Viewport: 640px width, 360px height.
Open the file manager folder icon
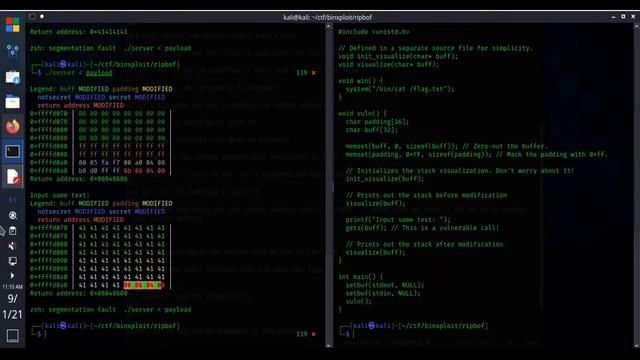click(x=12, y=102)
